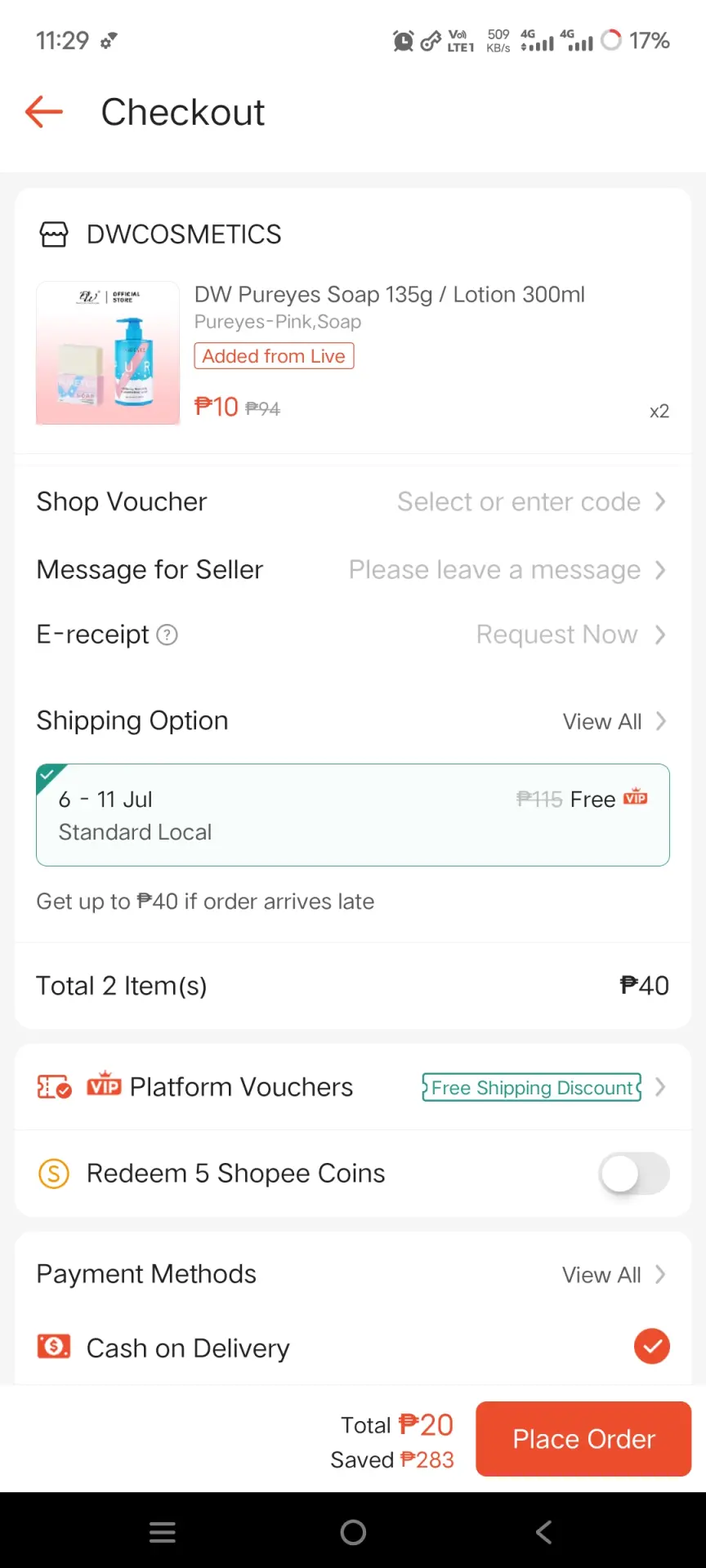
Task: Tap the Cash on Delivery money icon
Action: [x=54, y=1346]
